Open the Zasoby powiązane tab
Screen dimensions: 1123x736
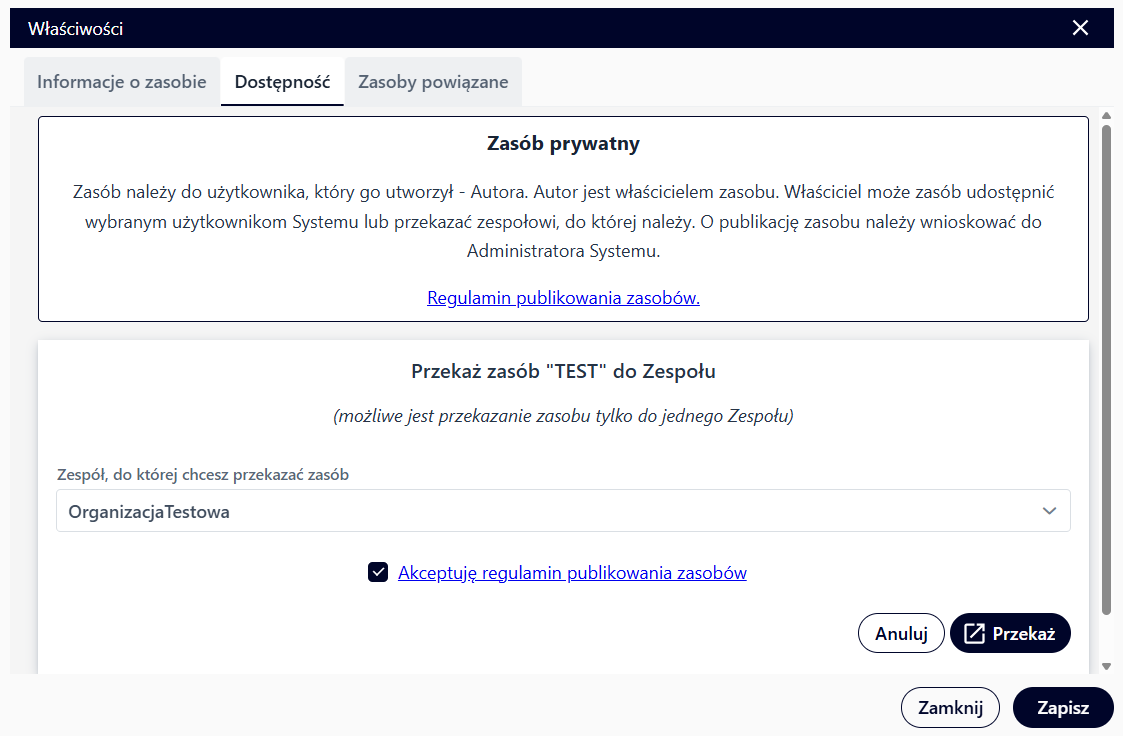[x=433, y=81]
